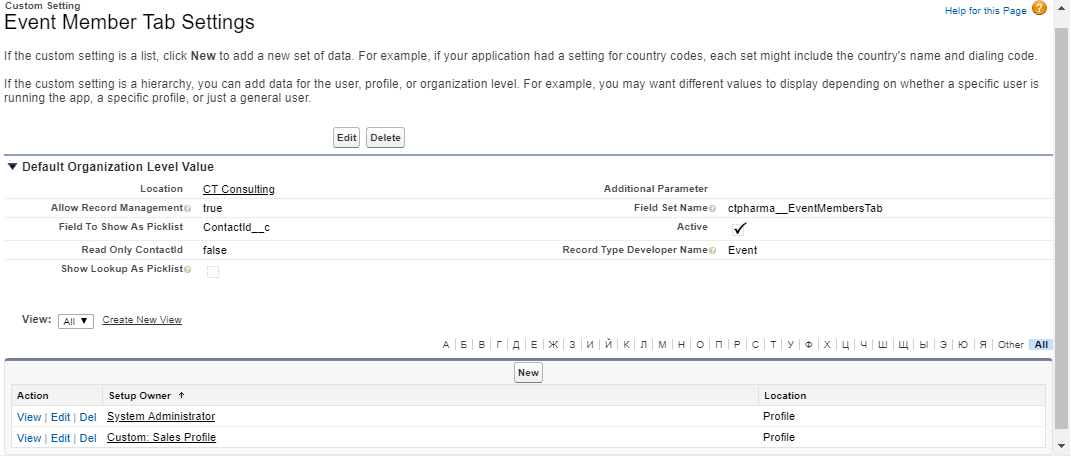Click the orange Help question mark icon
Viewport: 1071px width, 456px height.
(x=1039, y=9)
